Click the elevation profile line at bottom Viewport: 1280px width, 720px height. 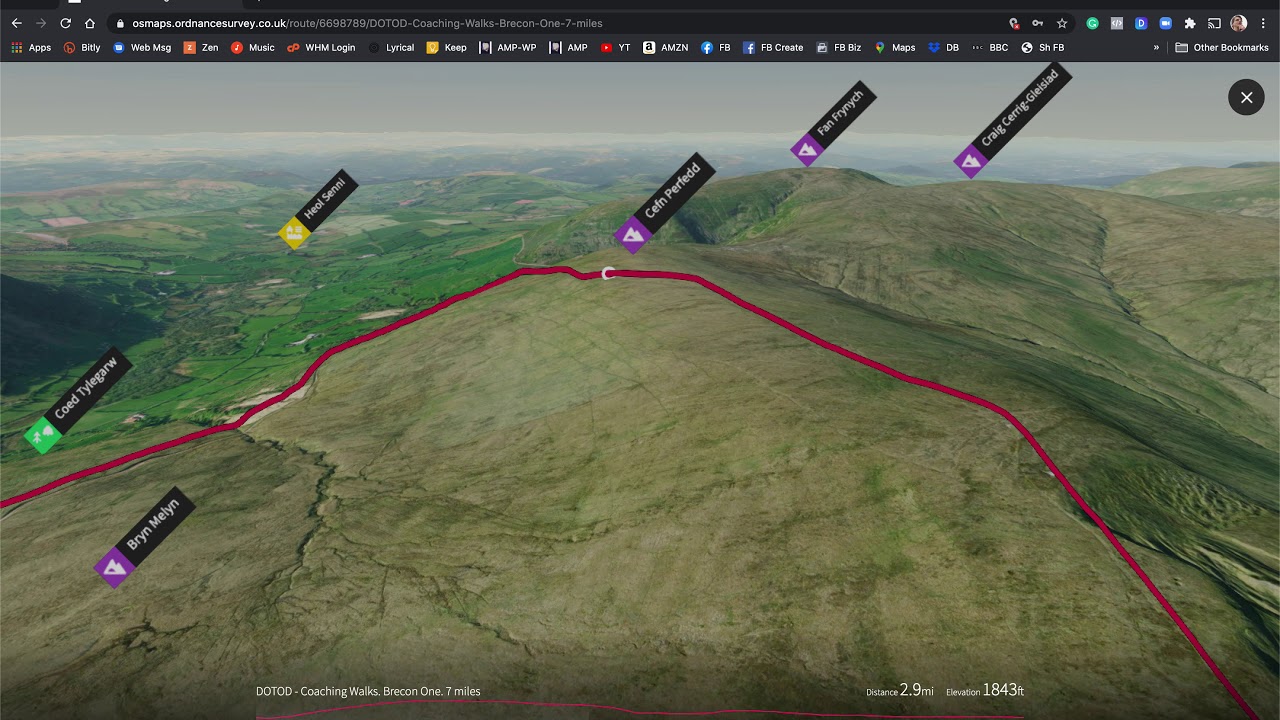[640, 709]
